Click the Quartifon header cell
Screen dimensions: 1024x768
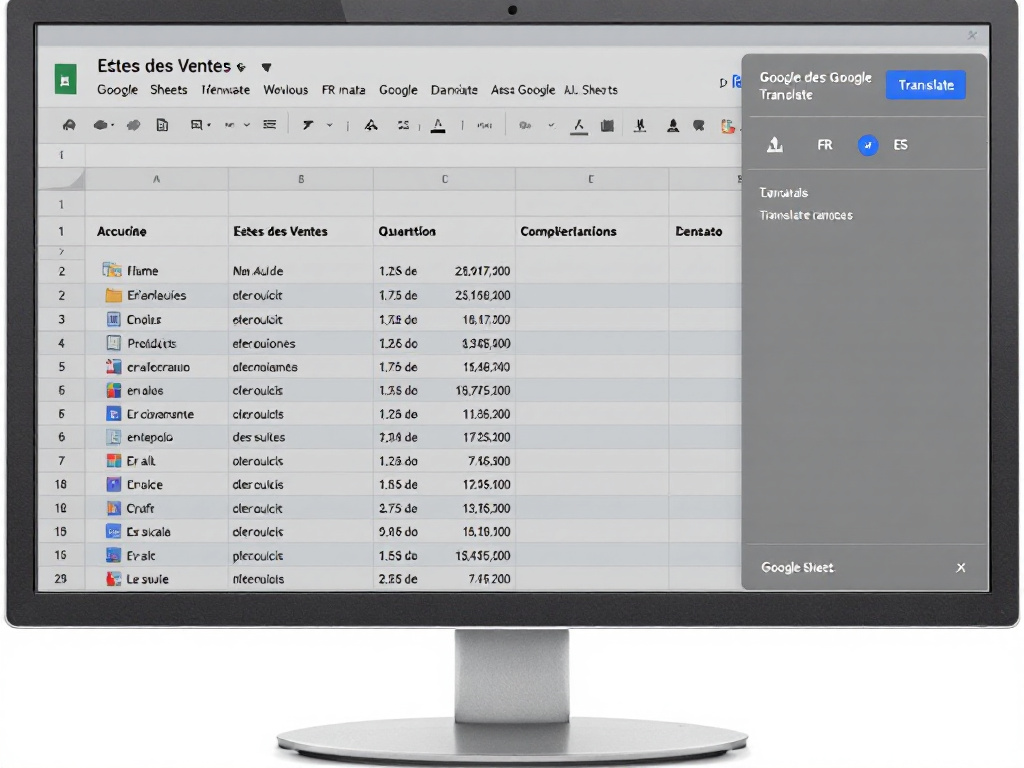[x=444, y=231]
